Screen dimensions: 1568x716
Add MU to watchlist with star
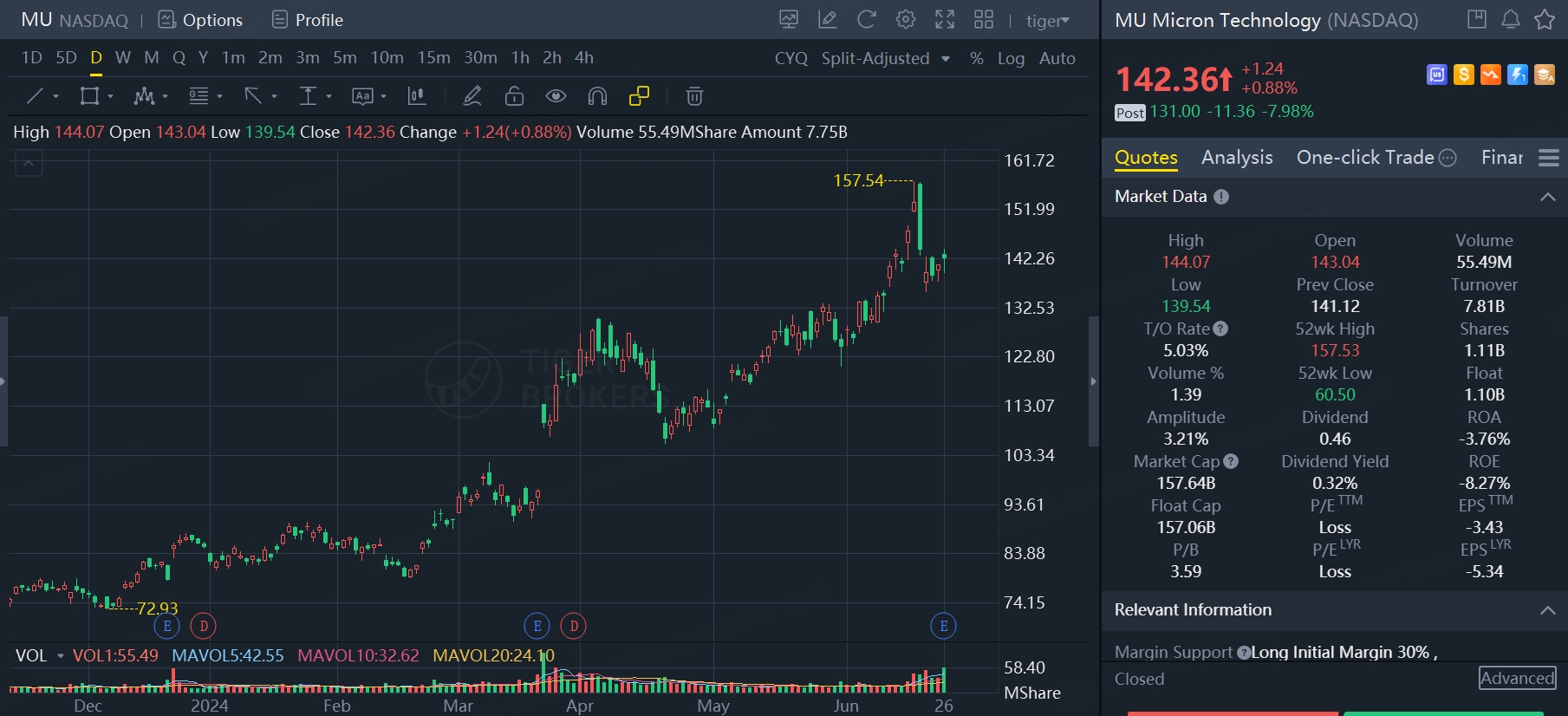coord(1545,19)
